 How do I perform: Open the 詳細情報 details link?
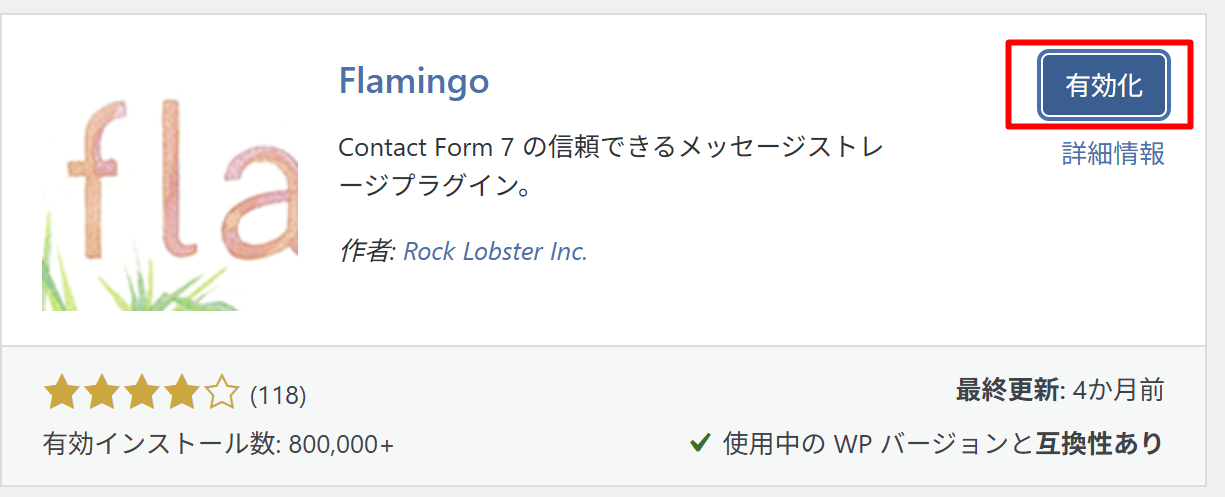pos(1113,154)
